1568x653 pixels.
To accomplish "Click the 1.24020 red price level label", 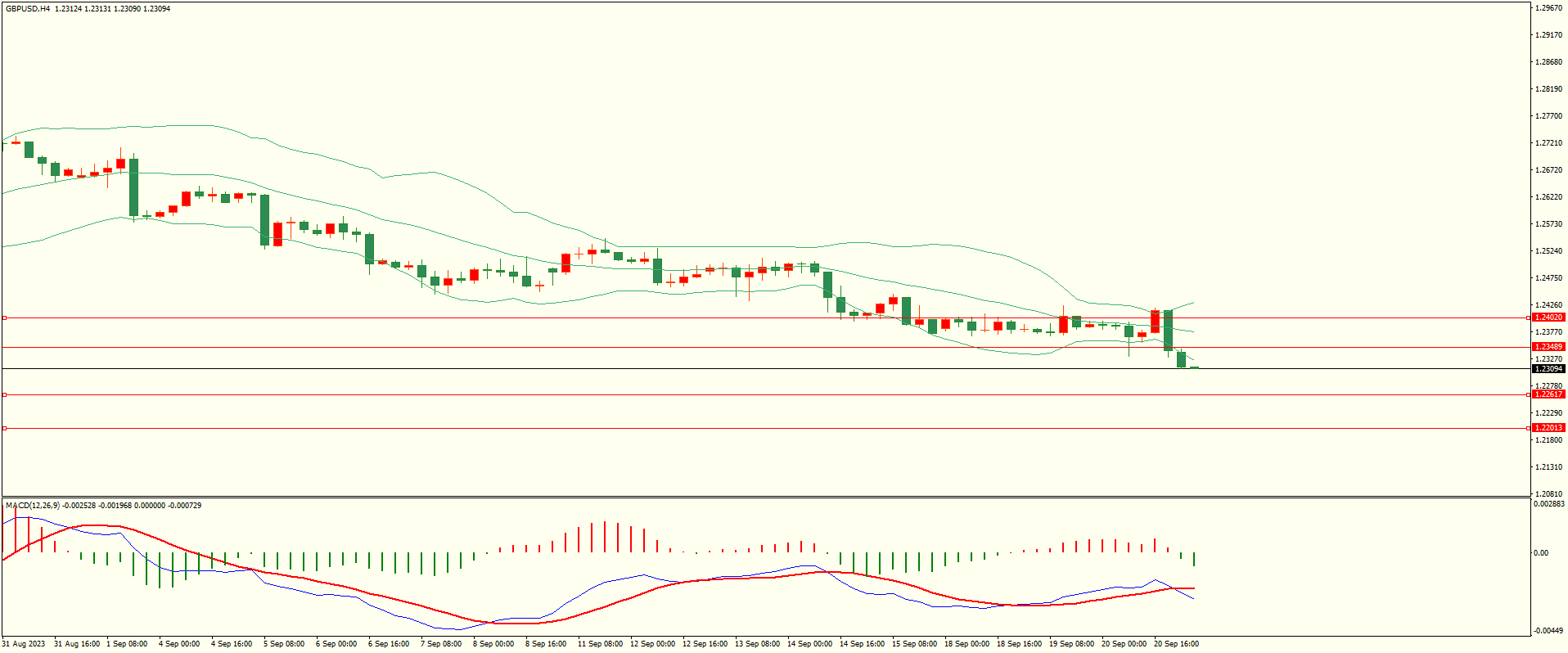I will pos(1548,317).
